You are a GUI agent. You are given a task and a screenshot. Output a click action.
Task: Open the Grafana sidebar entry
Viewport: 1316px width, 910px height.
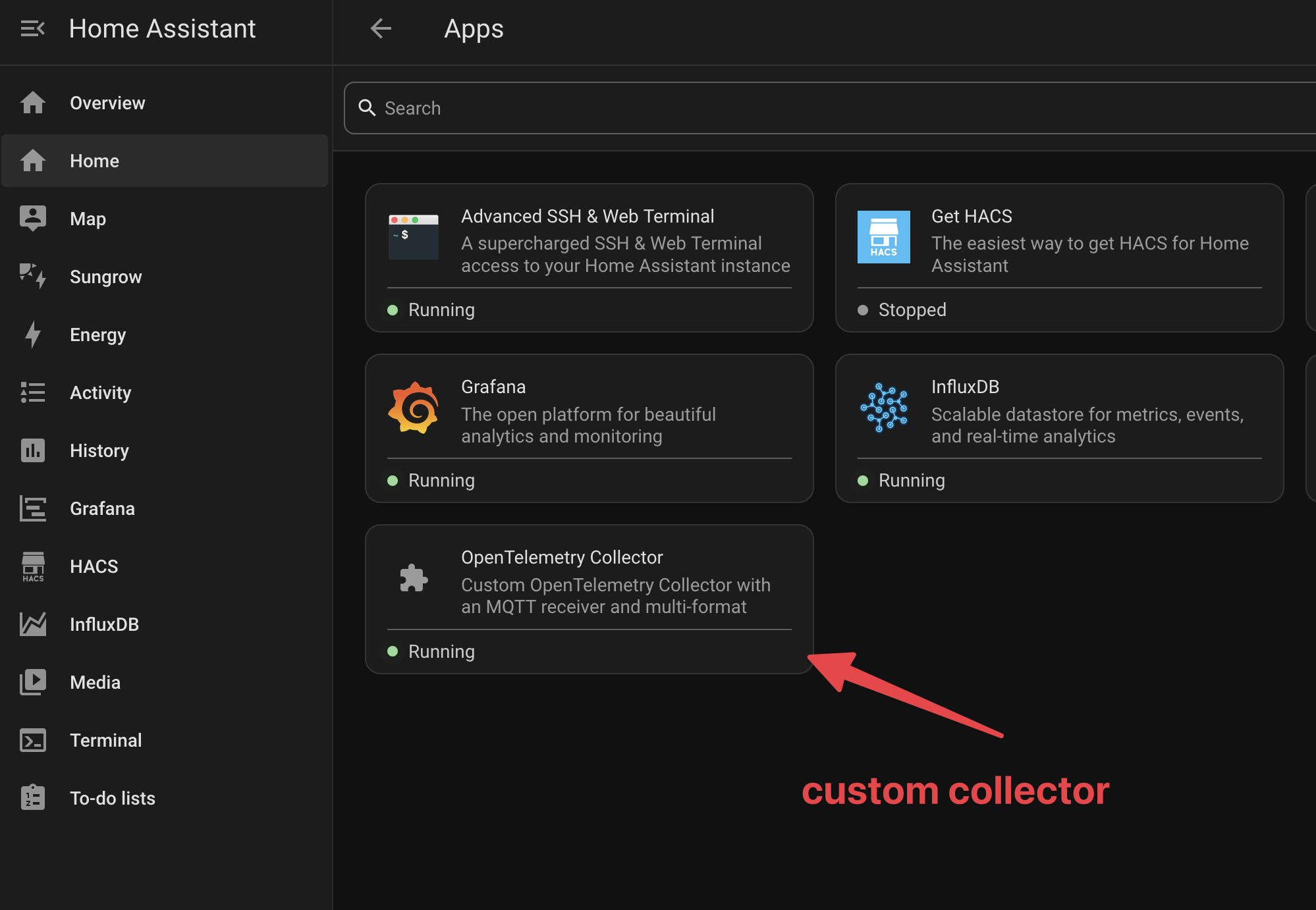pos(165,508)
